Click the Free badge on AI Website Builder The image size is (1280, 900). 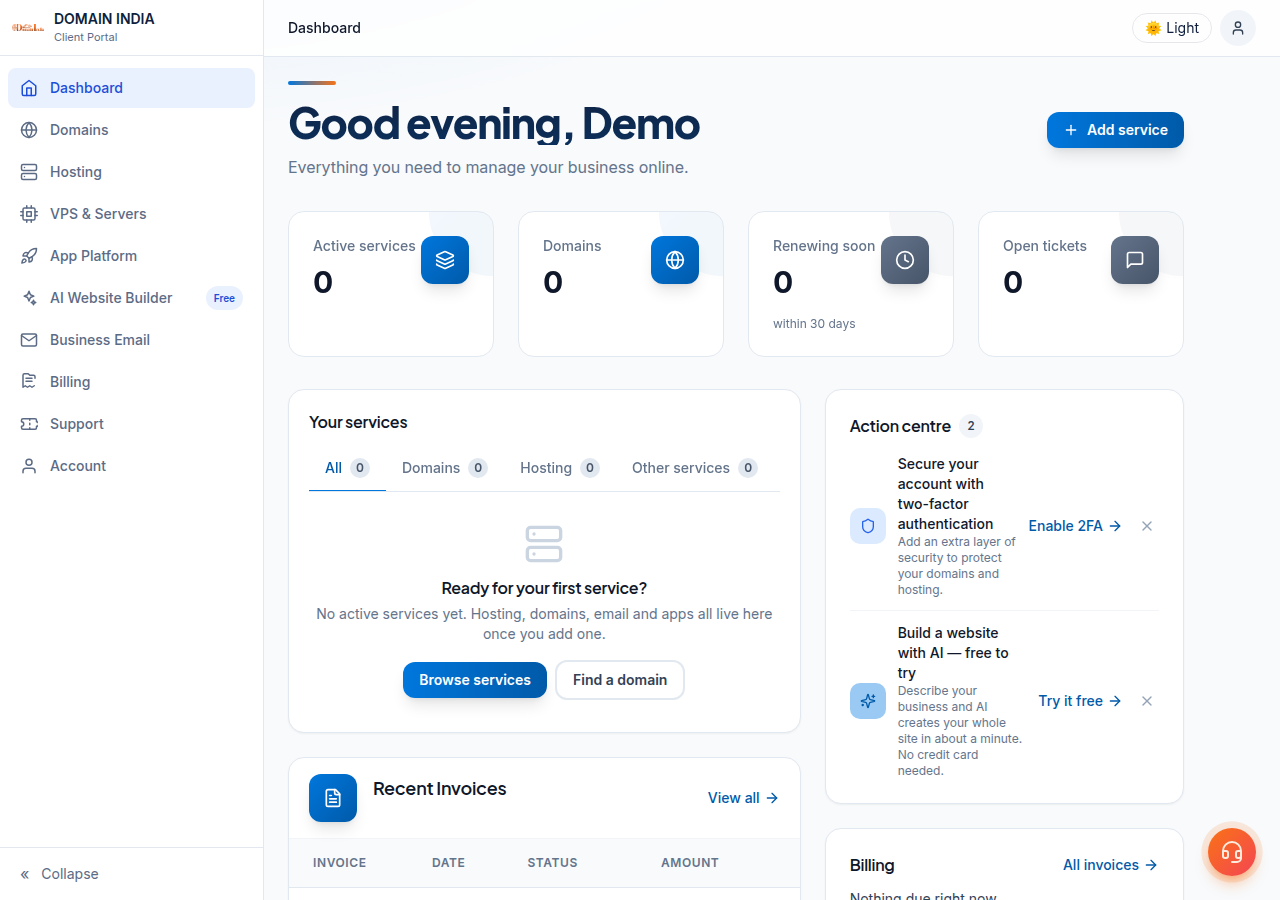point(224,298)
